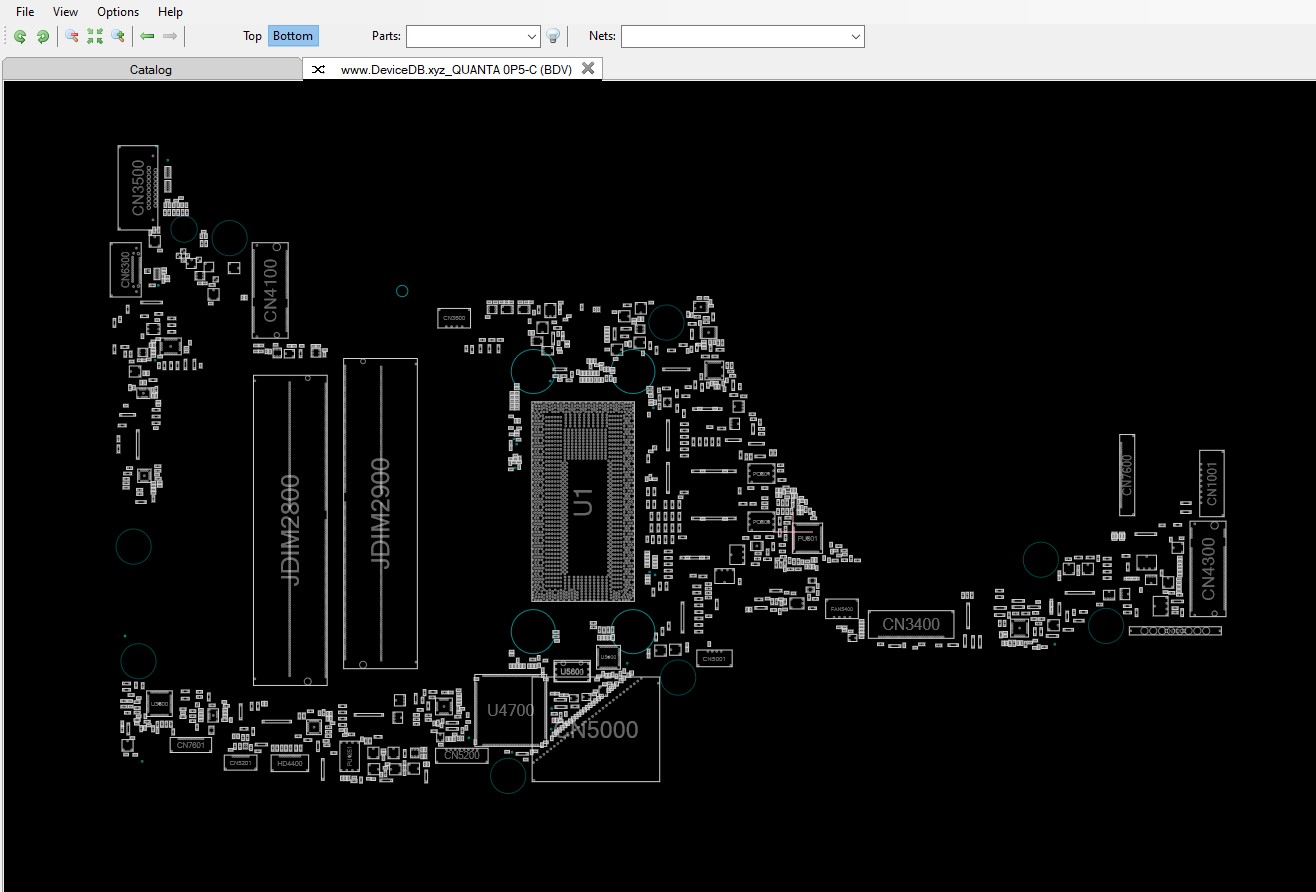Keep Bottom side view enabled
The width and height of the screenshot is (1316, 892).
coord(293,36)
